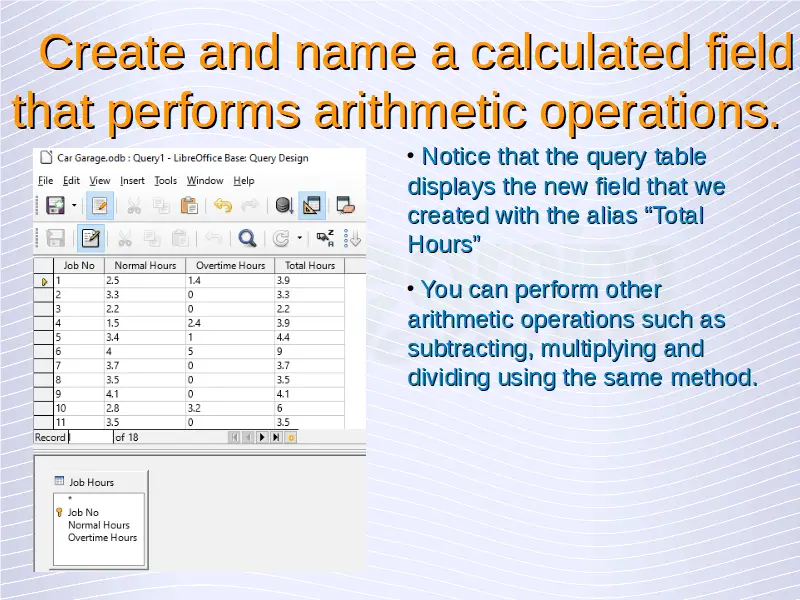Image resolution: width=800 pixels, height=600 pixels.
Task: Go to the previous record
Action: [248, 437]
